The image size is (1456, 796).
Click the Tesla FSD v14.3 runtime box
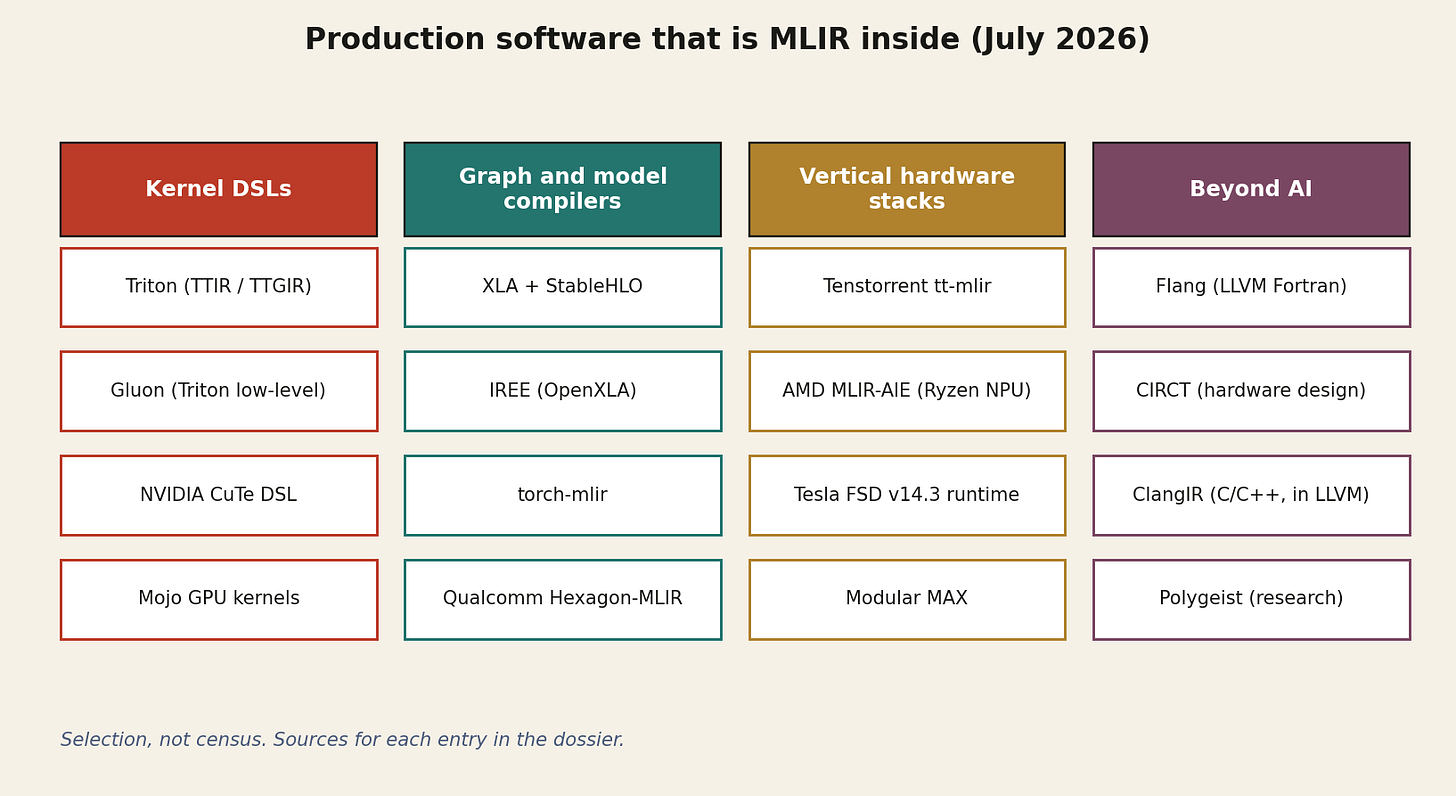pos(907,495)
